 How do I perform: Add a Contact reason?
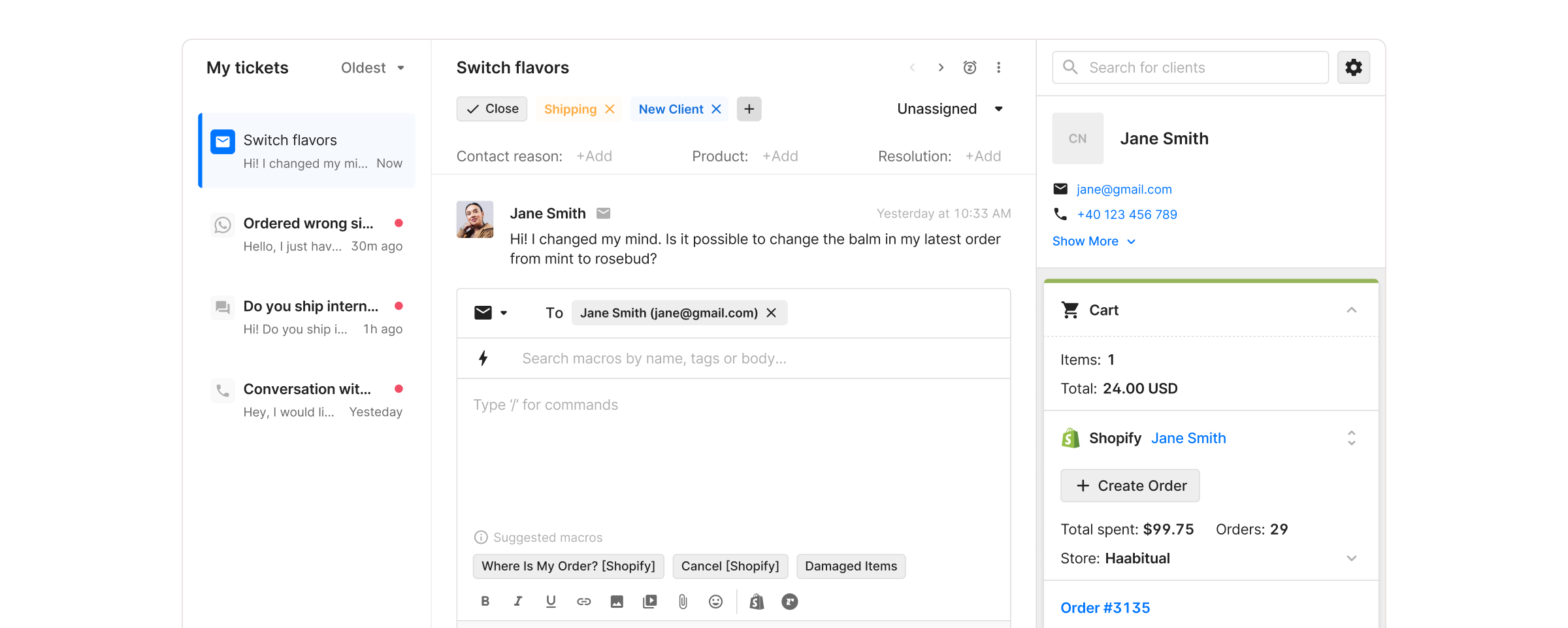coord(594,156)
